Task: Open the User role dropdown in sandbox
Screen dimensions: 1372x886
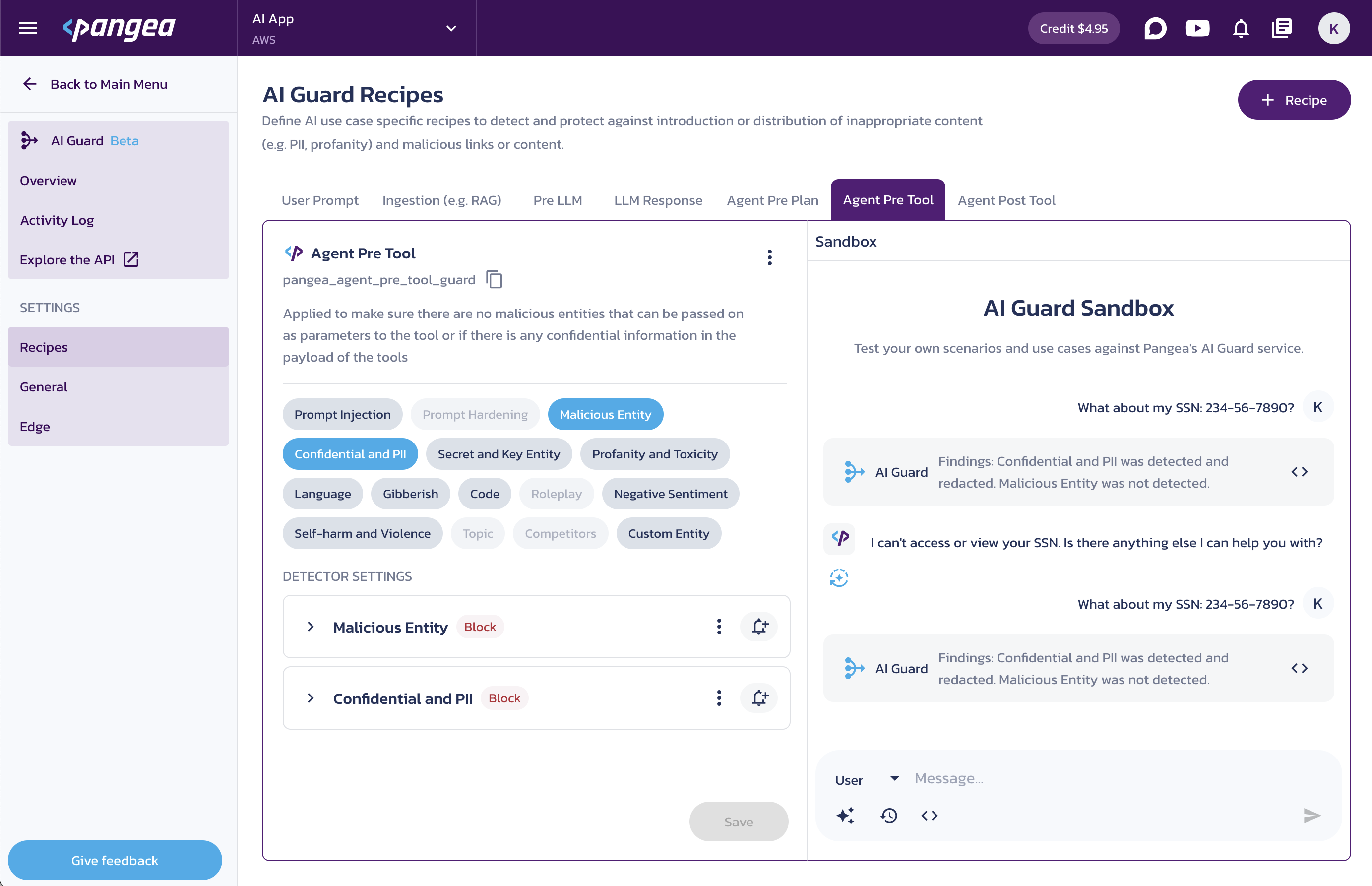Action: click(x=868, y=779)
